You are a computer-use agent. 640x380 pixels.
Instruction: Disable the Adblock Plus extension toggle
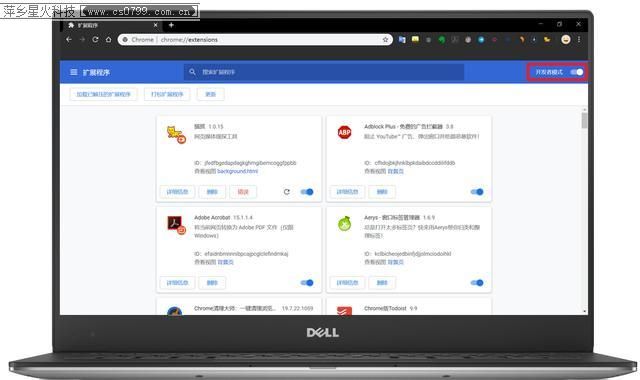[477, 192]
